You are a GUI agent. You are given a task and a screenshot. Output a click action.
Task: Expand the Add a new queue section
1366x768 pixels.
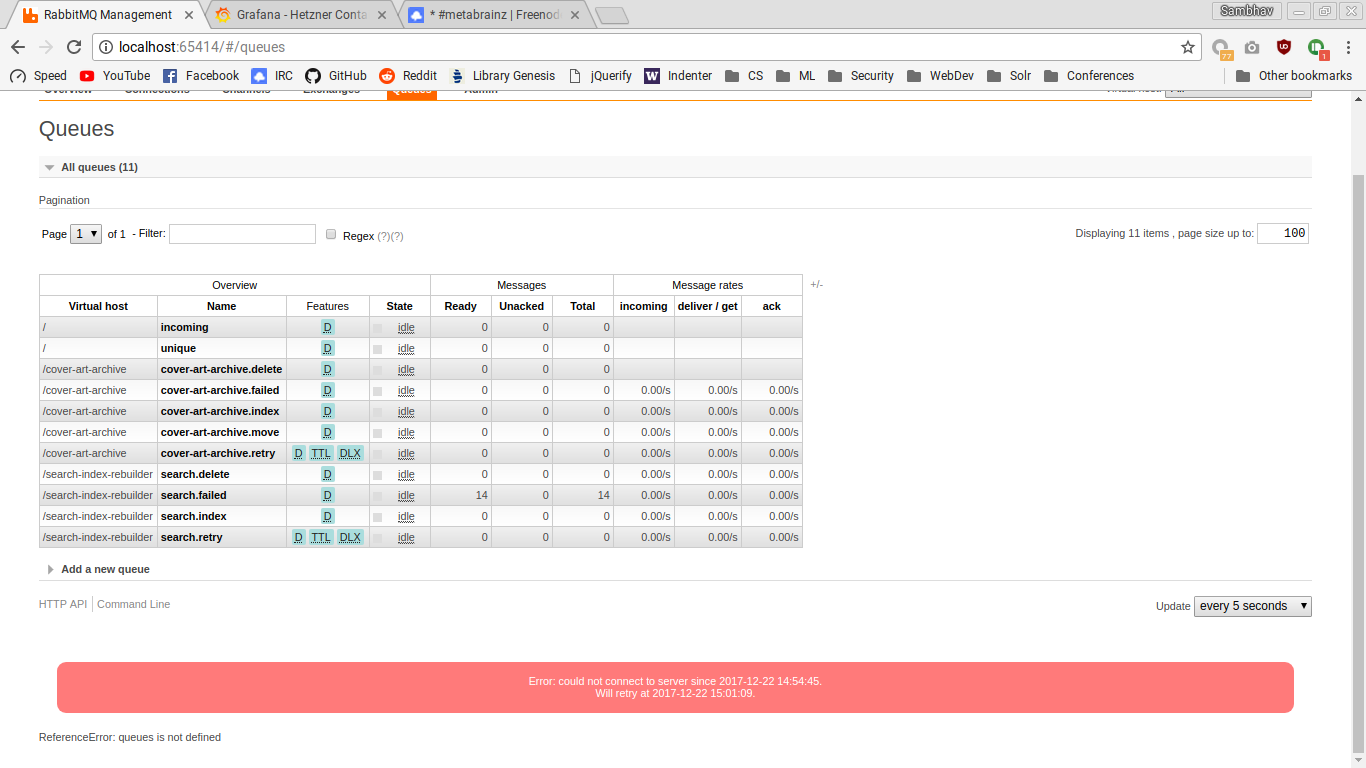coord(97,569)
